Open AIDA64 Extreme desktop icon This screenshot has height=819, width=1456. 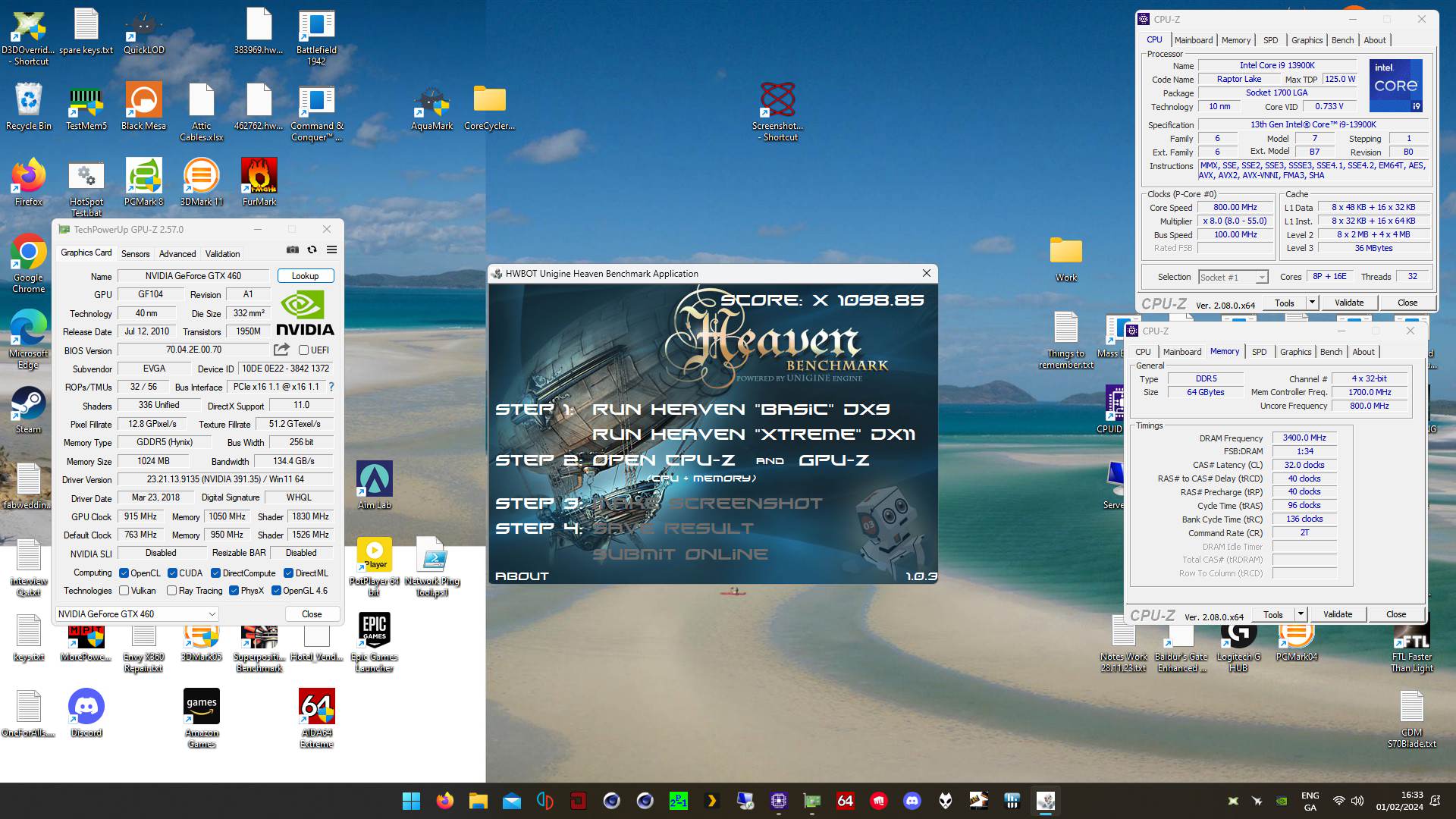point(316,718)
